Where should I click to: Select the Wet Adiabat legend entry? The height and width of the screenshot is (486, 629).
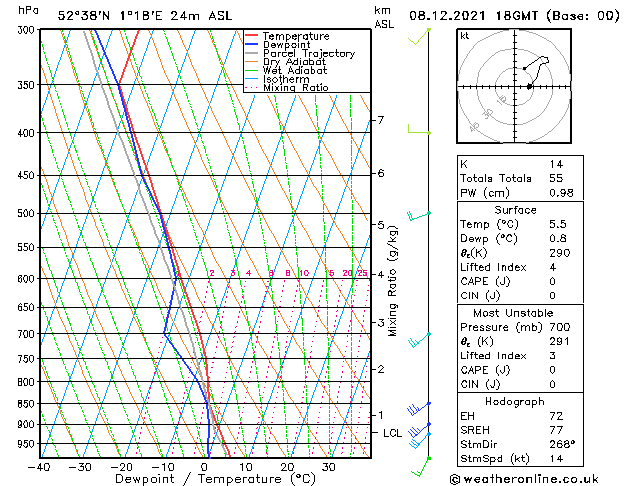point(294,71)
